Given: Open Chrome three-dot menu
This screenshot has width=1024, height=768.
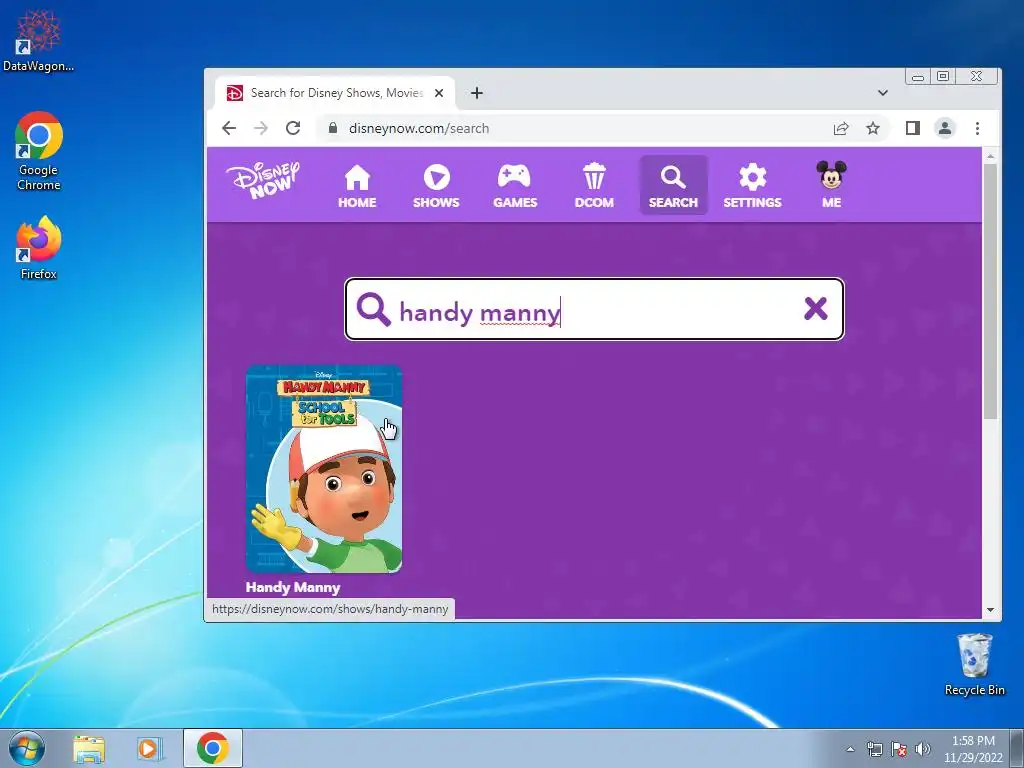Looking at the screenshot, I should pyautogui.click(x=977, y=128).
